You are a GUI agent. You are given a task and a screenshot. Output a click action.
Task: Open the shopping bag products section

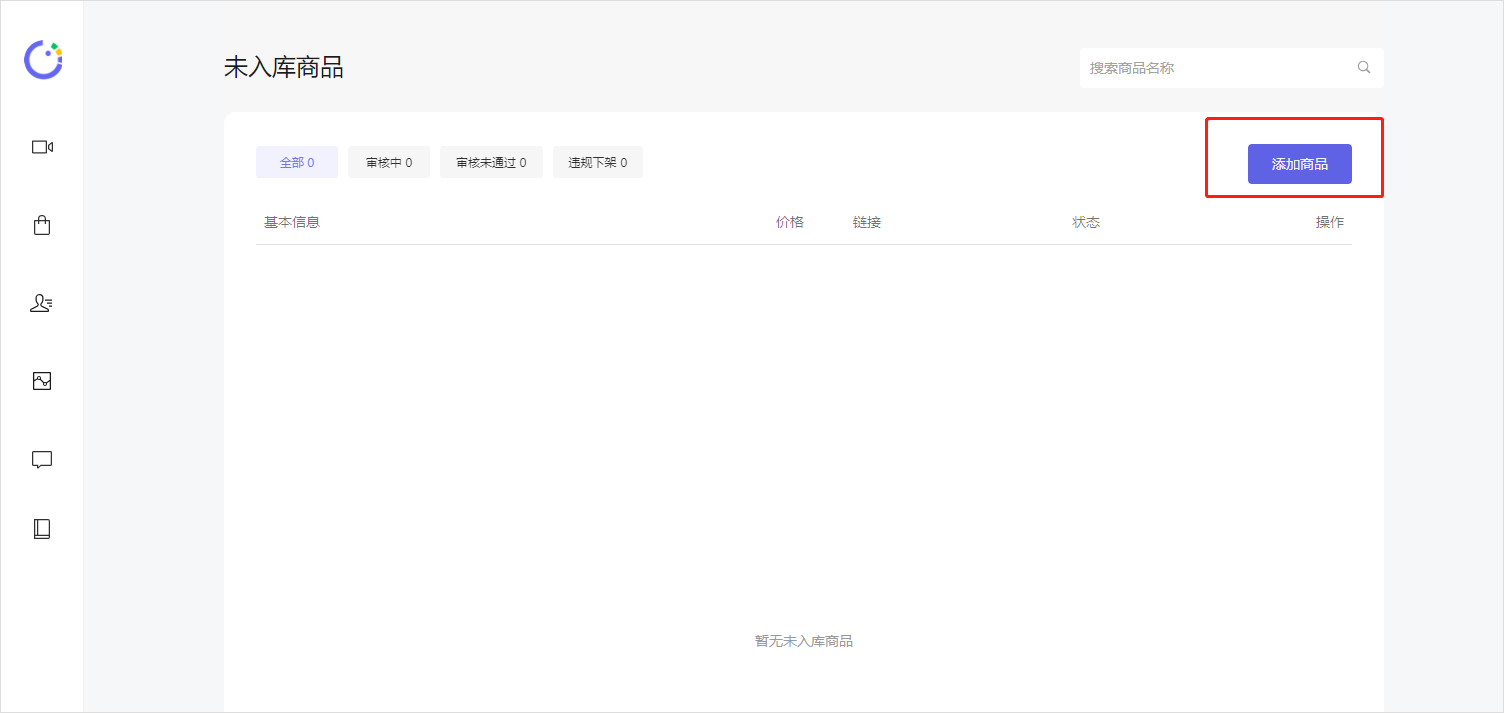[x=42, y=225]
